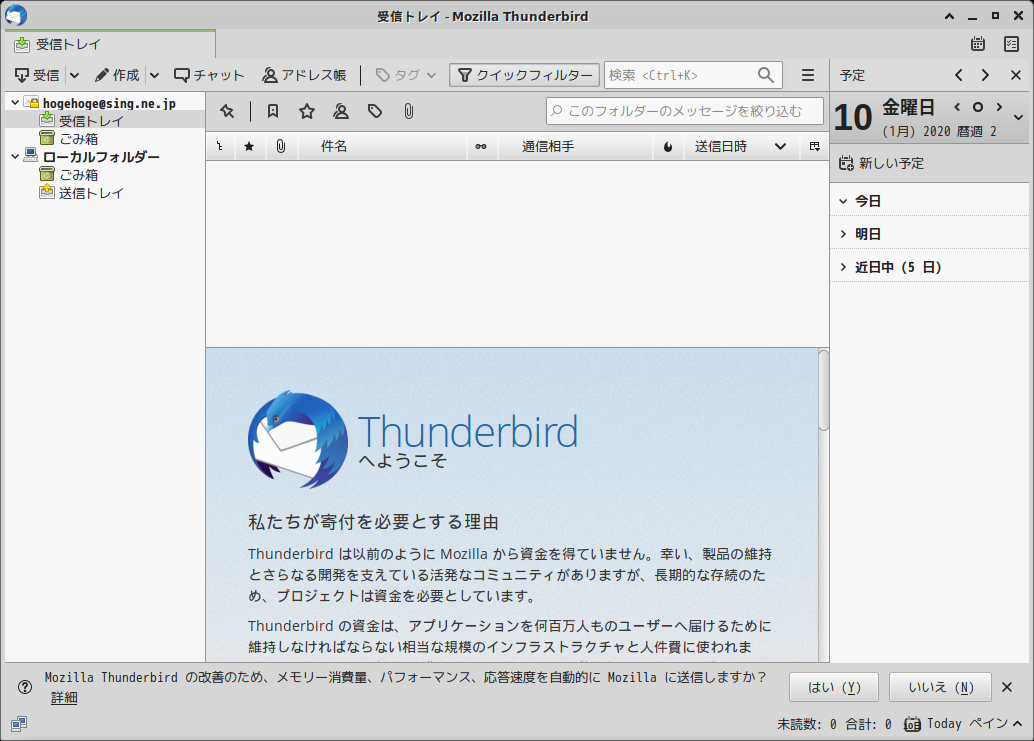Click はい (Y) to send data
Viewport: 1034px width, 741px height.
coord(834,688)
